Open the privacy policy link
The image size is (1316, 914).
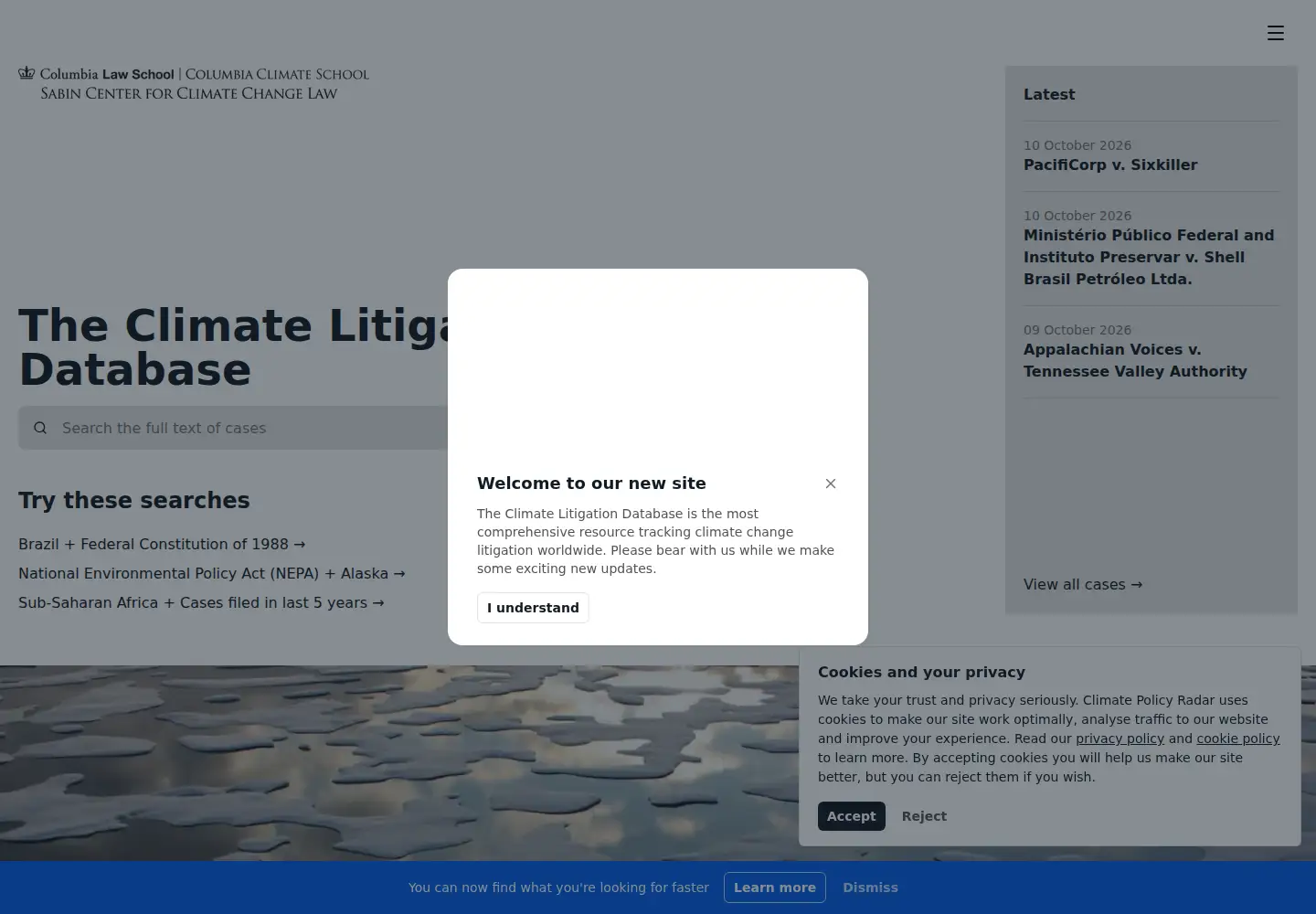pyautogui.click(x=1120, y=739)
